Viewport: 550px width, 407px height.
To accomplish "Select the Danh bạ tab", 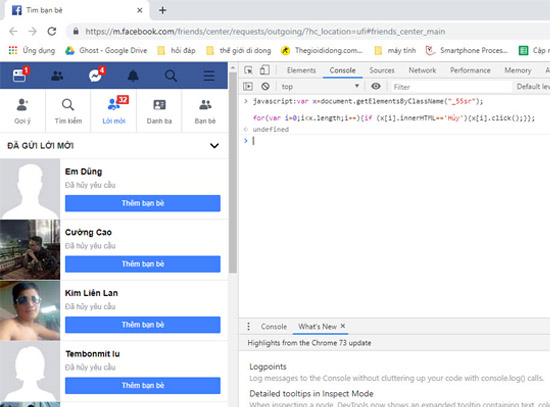I will click(x=159, y=111).
